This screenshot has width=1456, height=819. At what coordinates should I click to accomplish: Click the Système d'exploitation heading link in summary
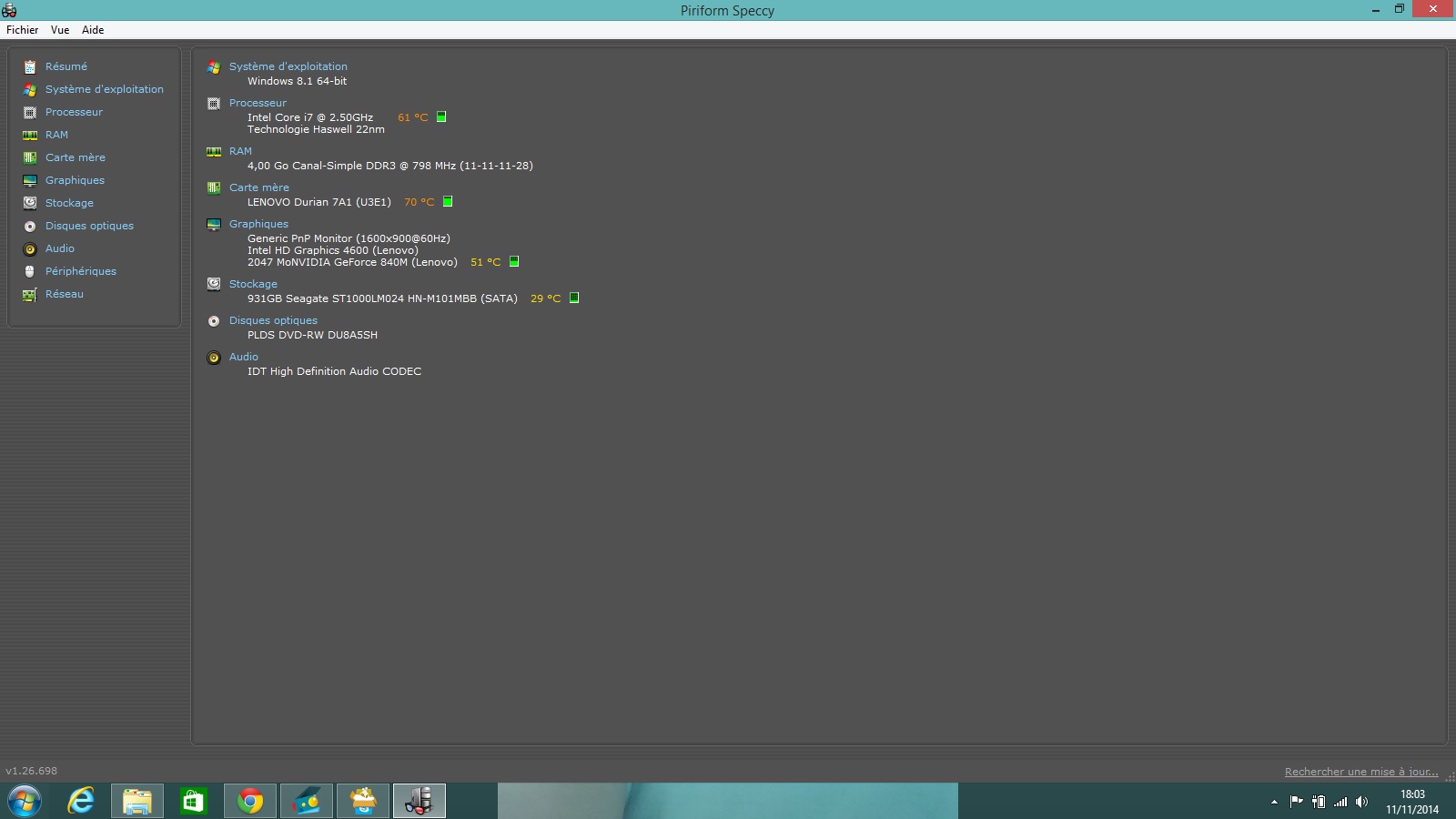tap(288, 66)
